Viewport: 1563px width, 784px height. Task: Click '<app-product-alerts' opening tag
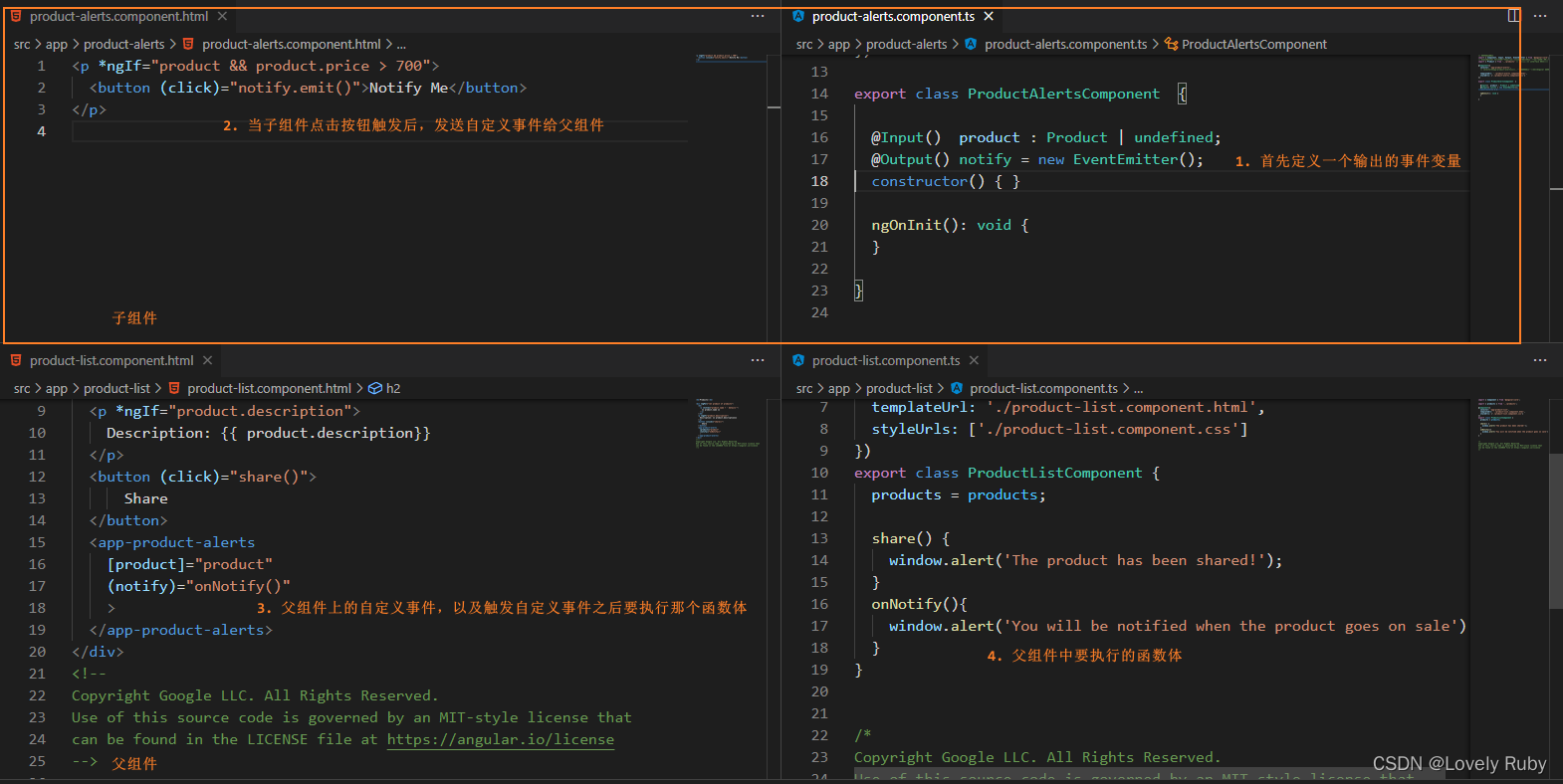pos(172,542)
